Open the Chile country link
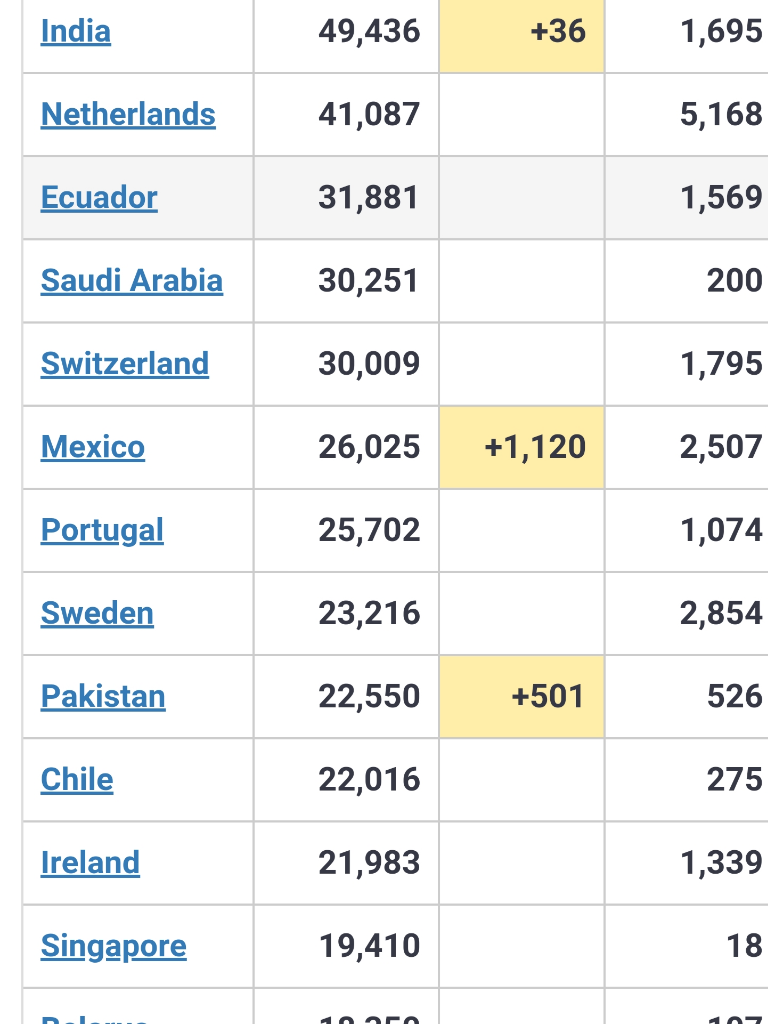The height and width of the screenshot is (1024, 768). coord(77,780)
